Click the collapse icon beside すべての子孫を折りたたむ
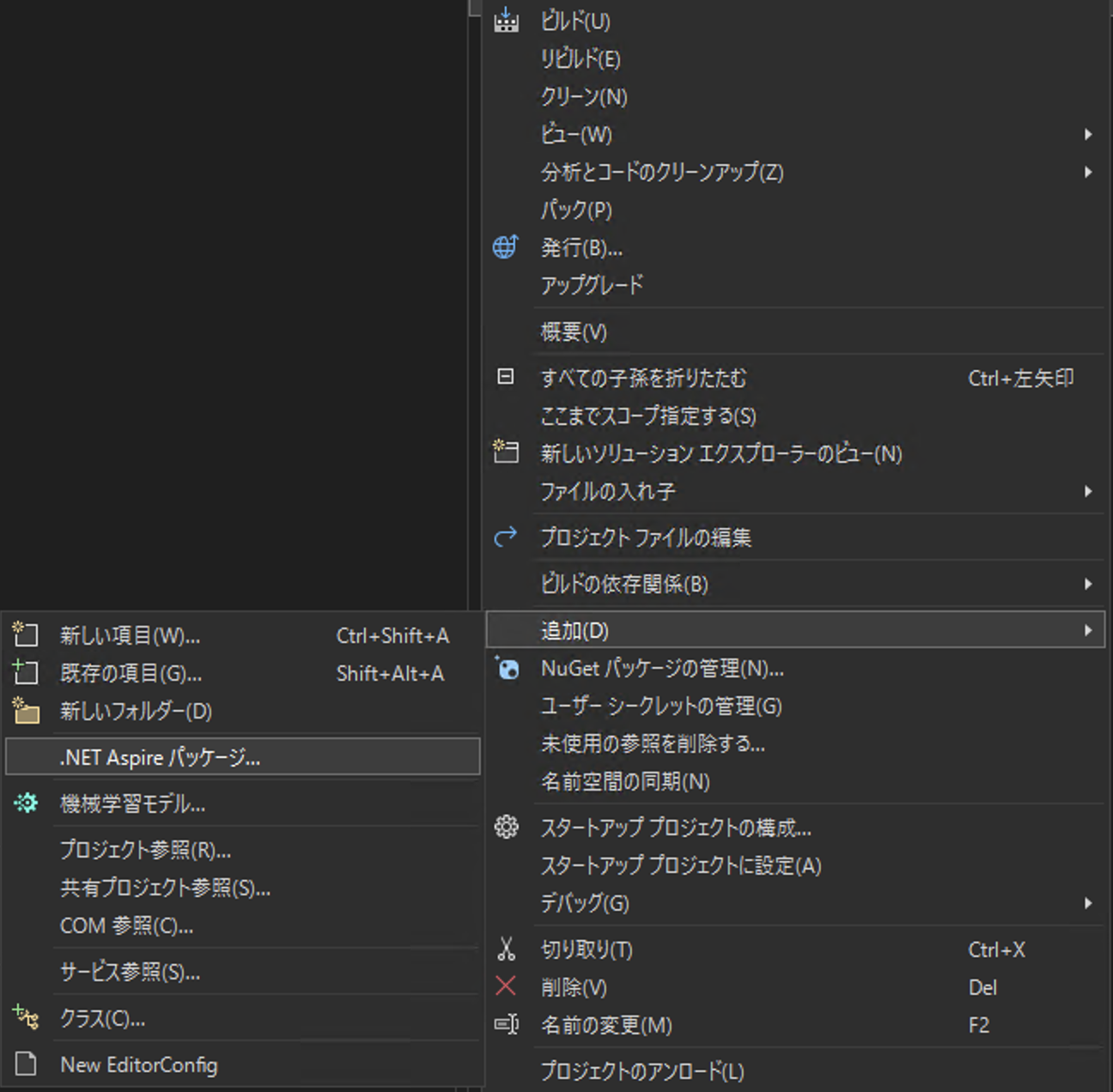This screenshot has height=1092, width=1113. (x=506, y=377)
